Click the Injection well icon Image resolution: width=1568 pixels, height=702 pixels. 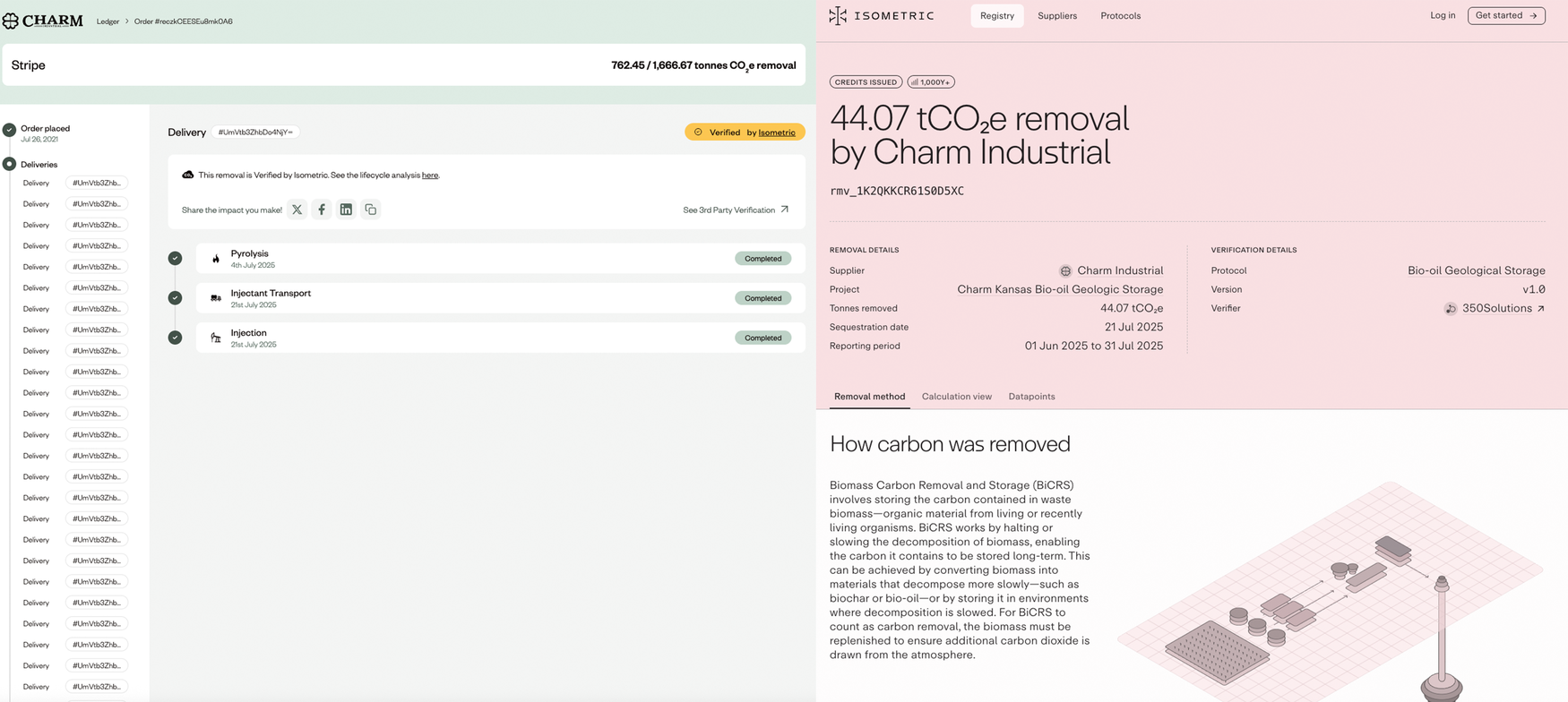point(216,338)
